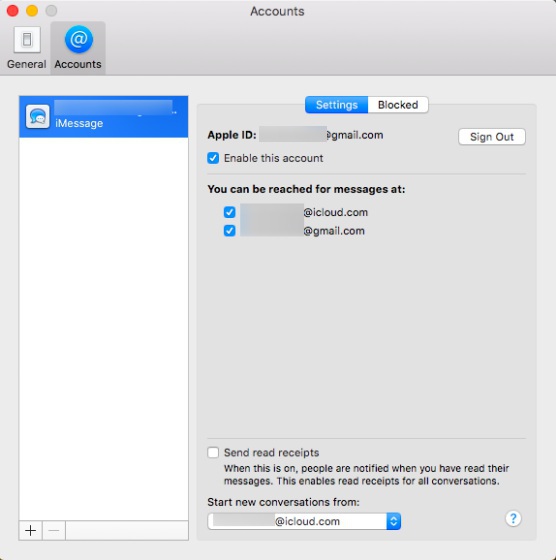This screenshot has height=560, width=556.
Task: Enable Send read receipts
Action: [x=213, y=452]
